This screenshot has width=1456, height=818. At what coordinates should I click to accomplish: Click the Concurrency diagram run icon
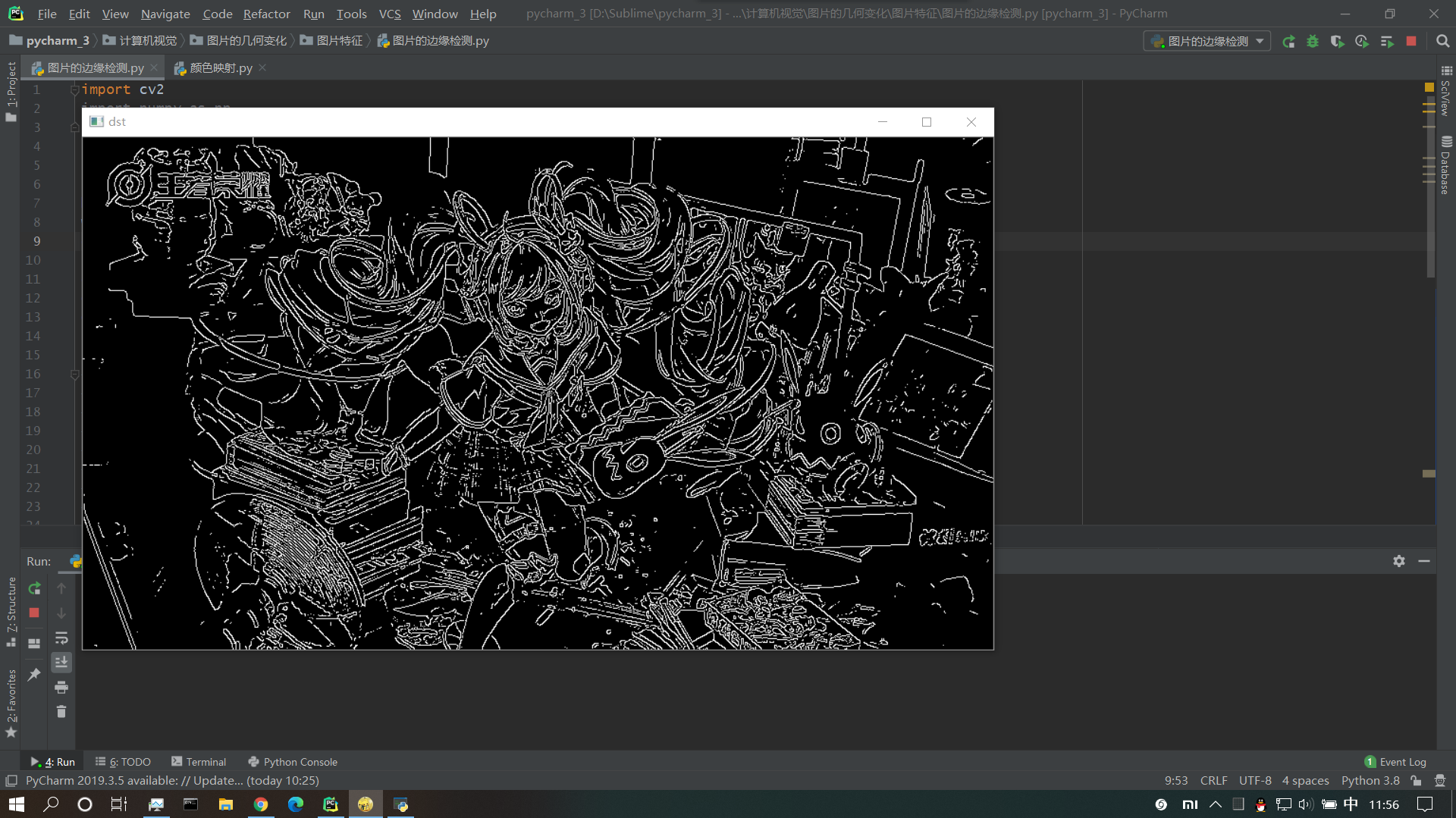tap(1387, 42)
